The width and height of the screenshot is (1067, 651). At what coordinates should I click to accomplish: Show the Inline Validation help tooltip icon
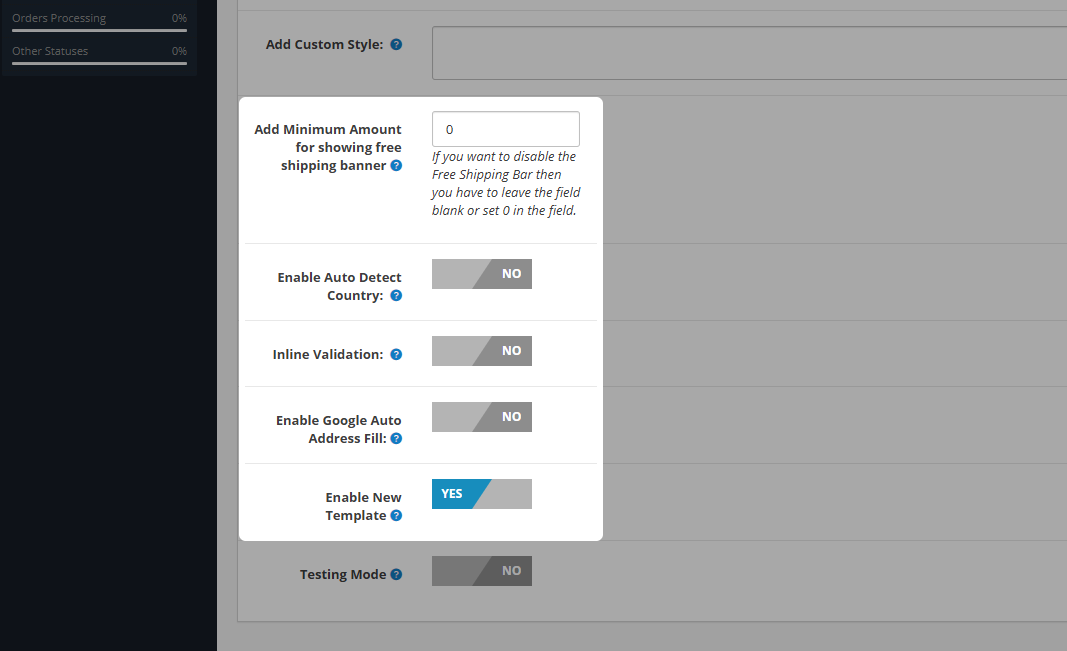396,355
